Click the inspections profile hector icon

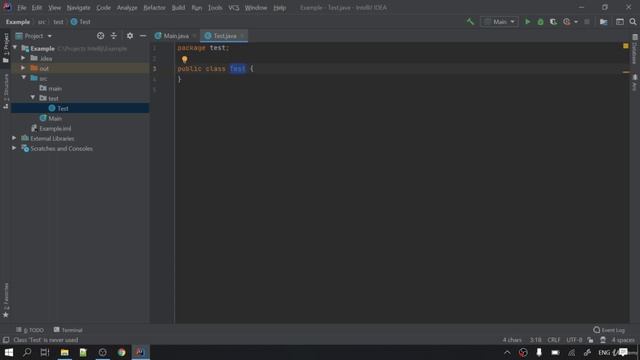coord(603,340)
